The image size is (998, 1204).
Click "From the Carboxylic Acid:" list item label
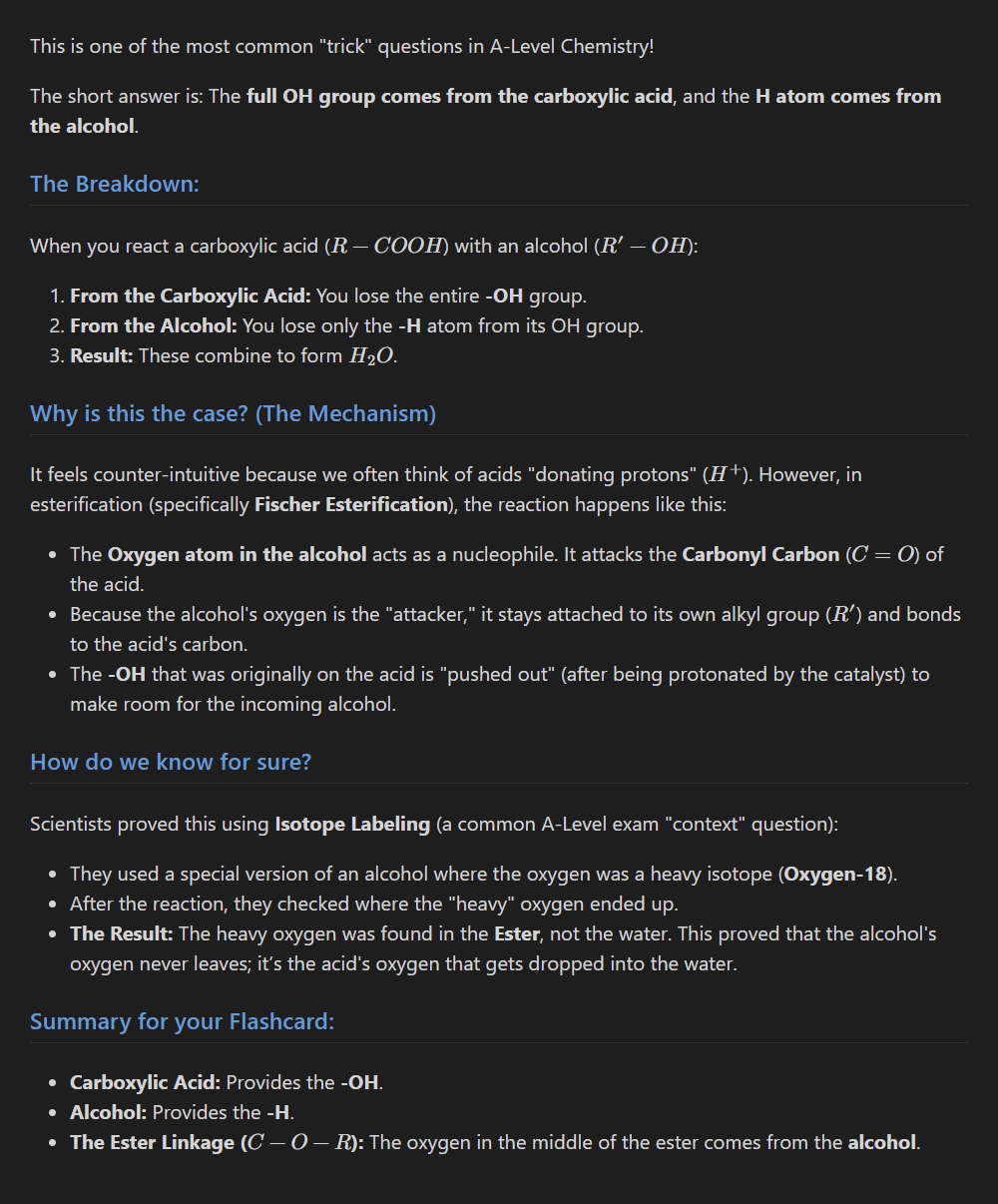click(x=191, y=297)
